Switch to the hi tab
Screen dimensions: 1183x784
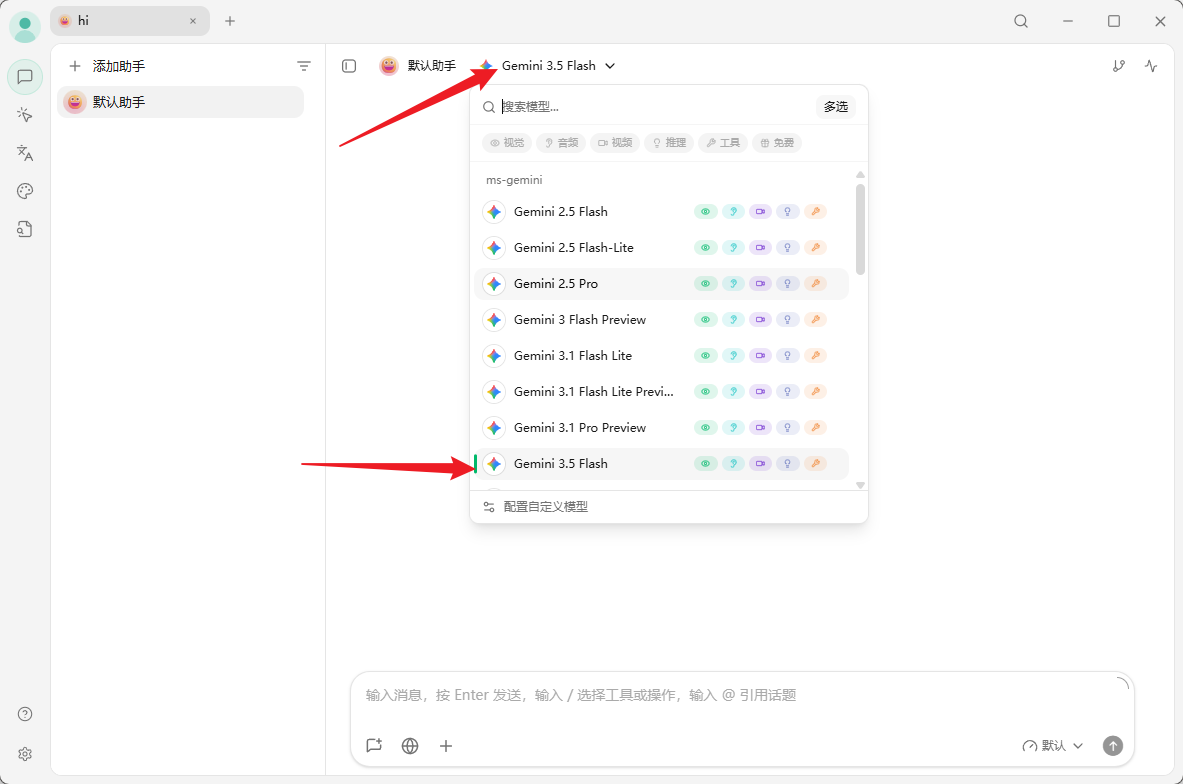[130, 21]
